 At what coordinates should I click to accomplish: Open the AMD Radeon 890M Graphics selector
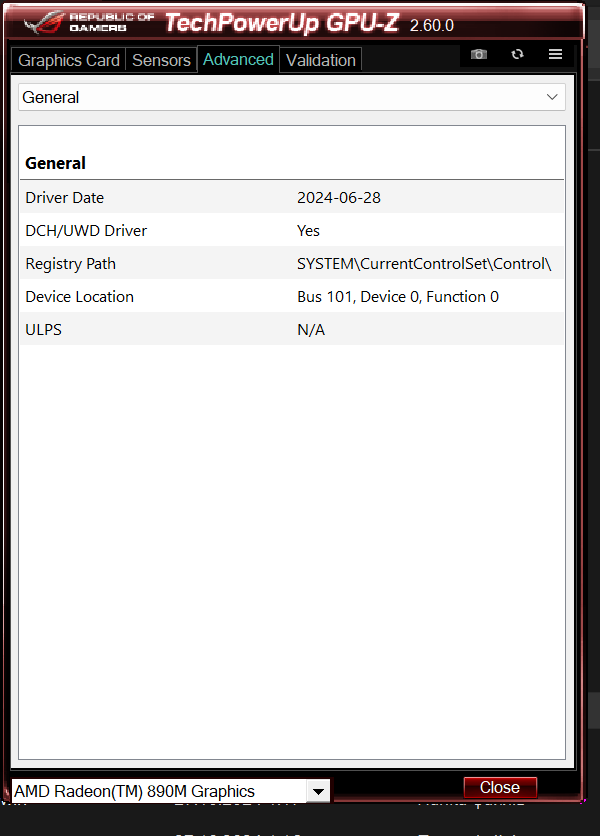pos(171,791)
